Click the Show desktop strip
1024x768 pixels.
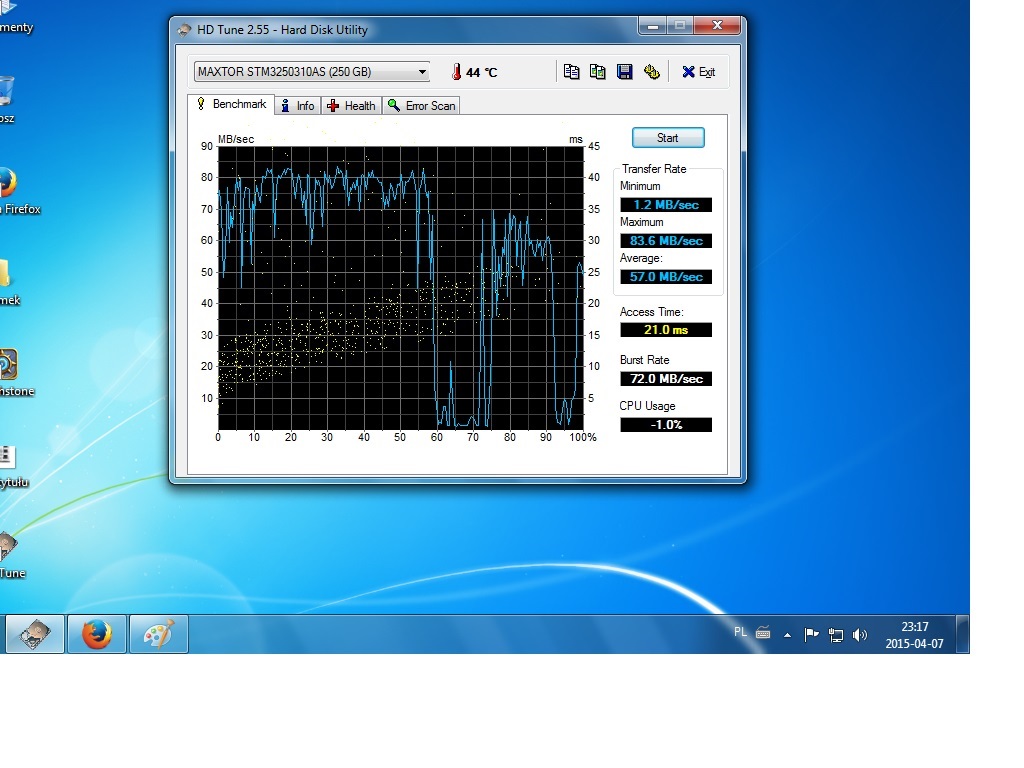click(x=963, y=633)
